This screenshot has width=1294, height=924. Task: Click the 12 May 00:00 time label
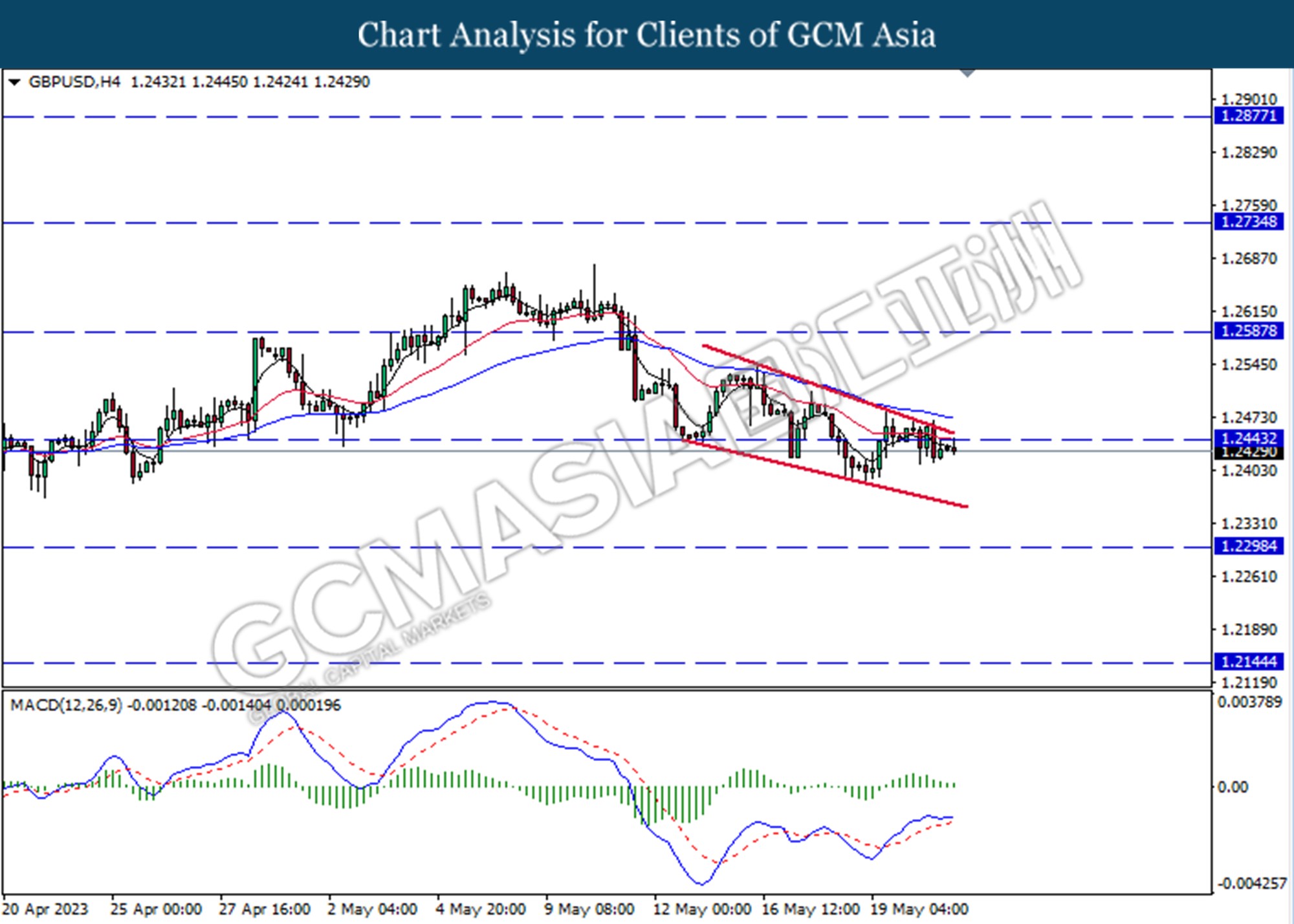click(702, 910)
